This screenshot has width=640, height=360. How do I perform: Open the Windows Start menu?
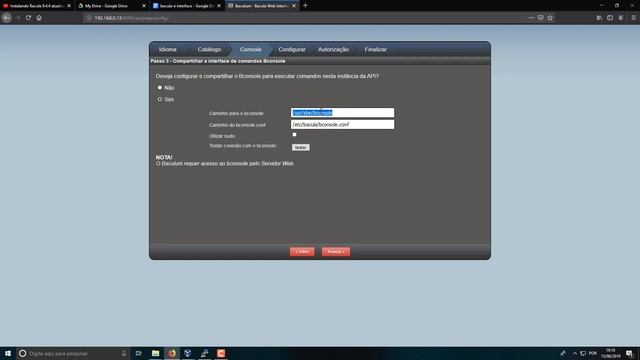8,353
